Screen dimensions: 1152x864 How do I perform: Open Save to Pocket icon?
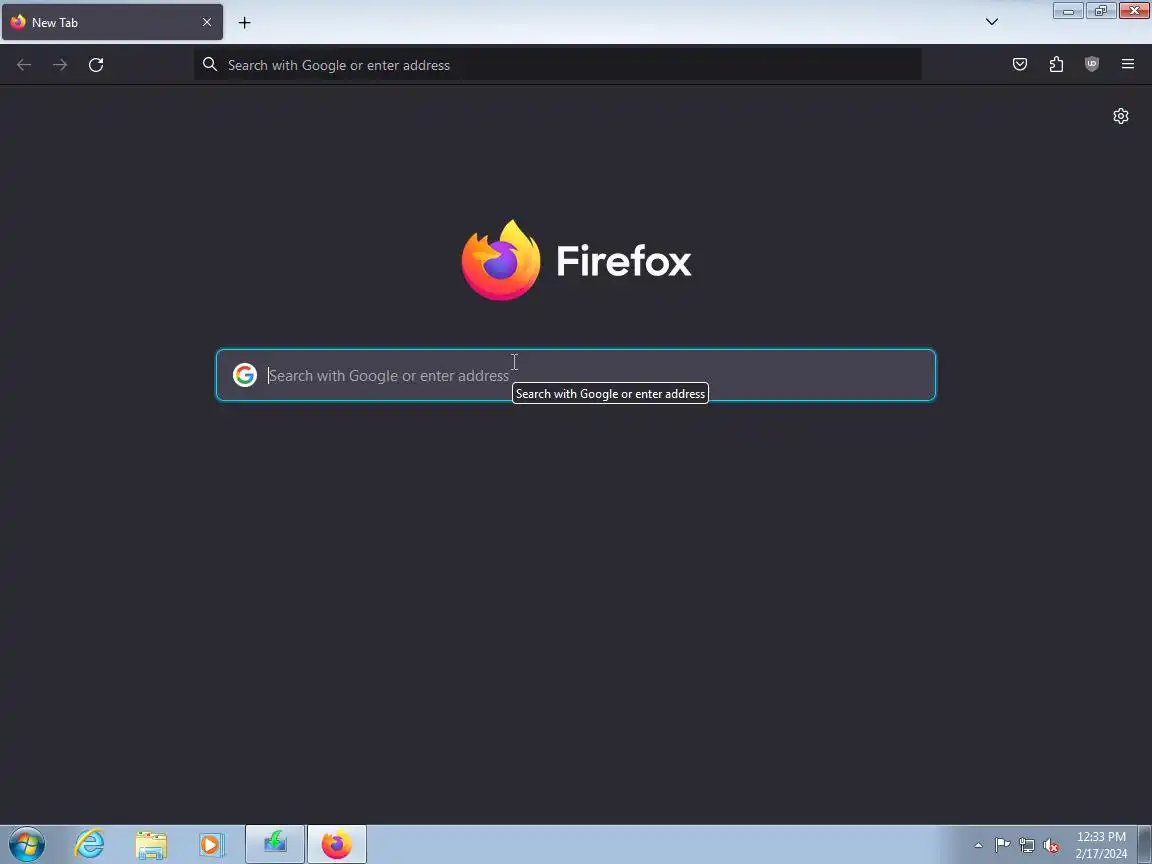click(x=1020, y=65)
